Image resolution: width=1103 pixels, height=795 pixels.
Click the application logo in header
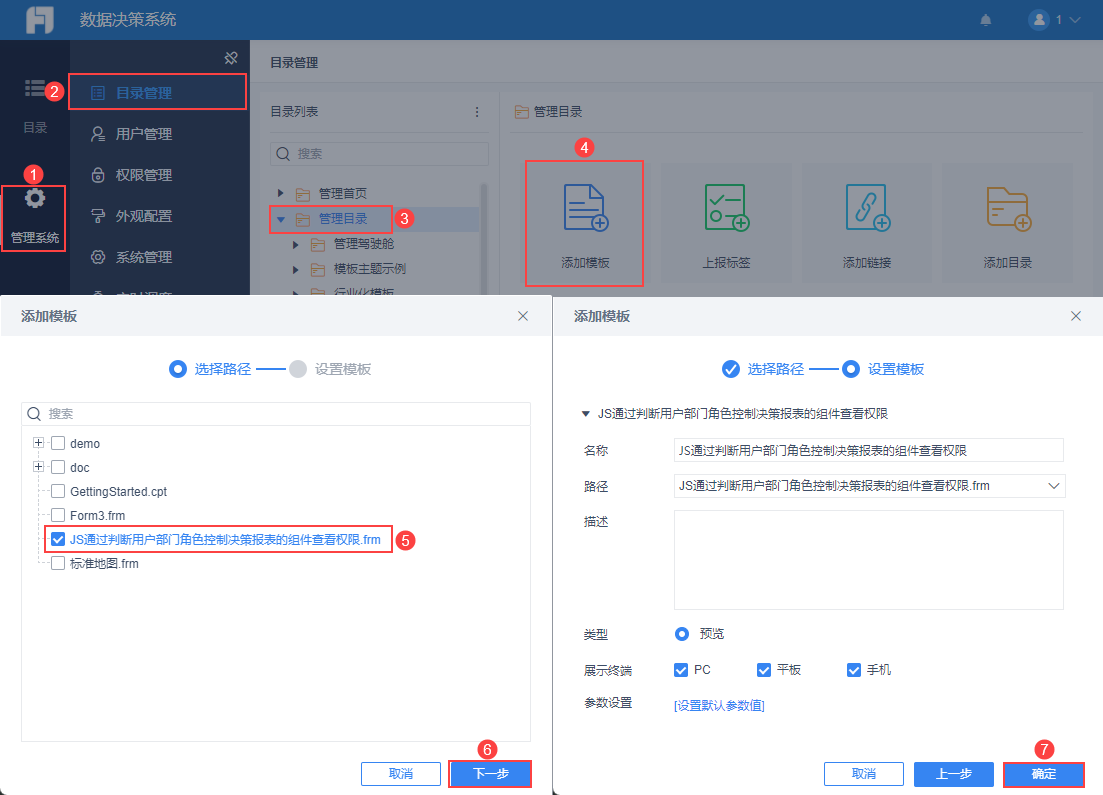tap(39, 20)
